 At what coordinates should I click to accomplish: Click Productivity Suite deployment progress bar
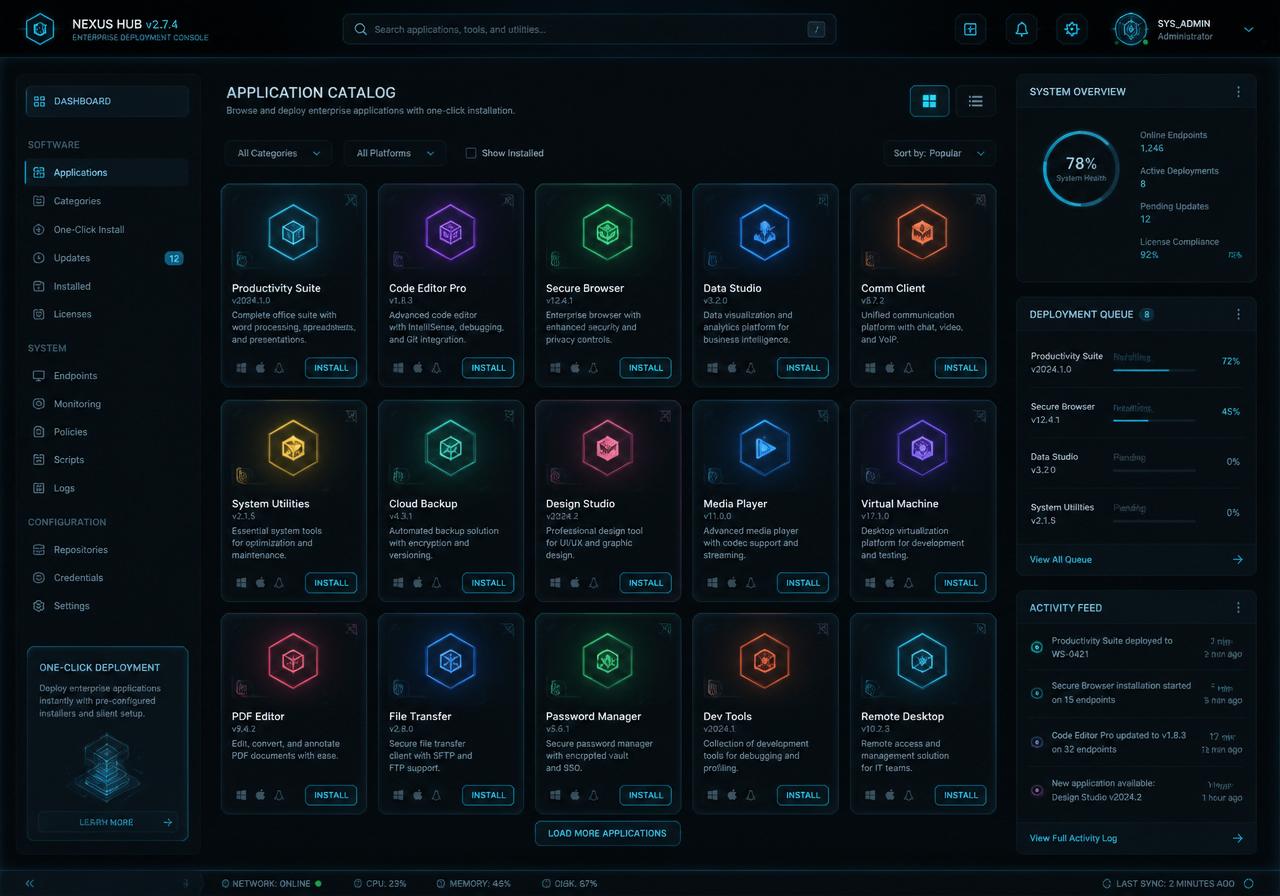pyautogui.click(x=1154, y=370)
